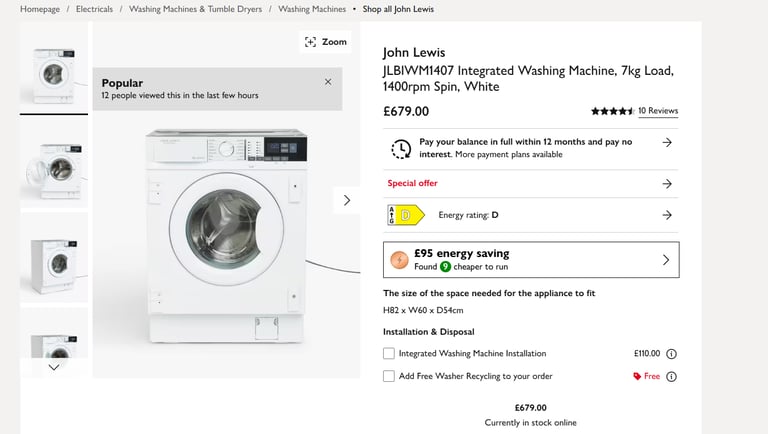Screen dimensions: 768x434
Task: Tick Integrated Washing Machine Installation checkbox
Action: pos(389,353)
